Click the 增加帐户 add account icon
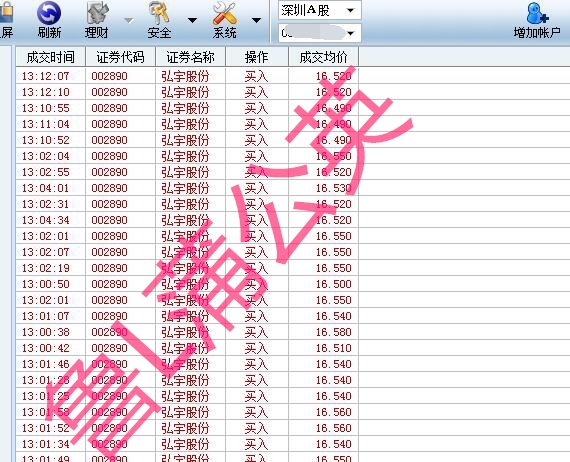570x462 pixels. [x=537, y=13]
